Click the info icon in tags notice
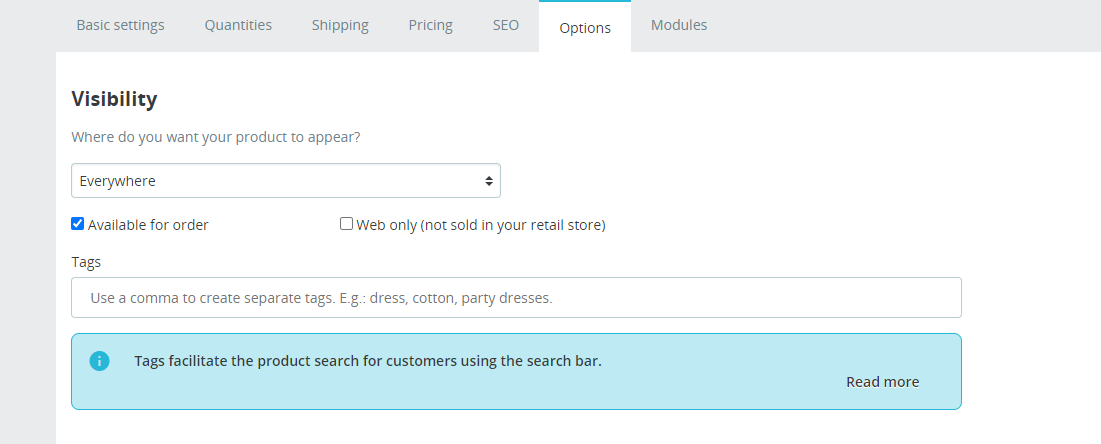 pos(99,361)
